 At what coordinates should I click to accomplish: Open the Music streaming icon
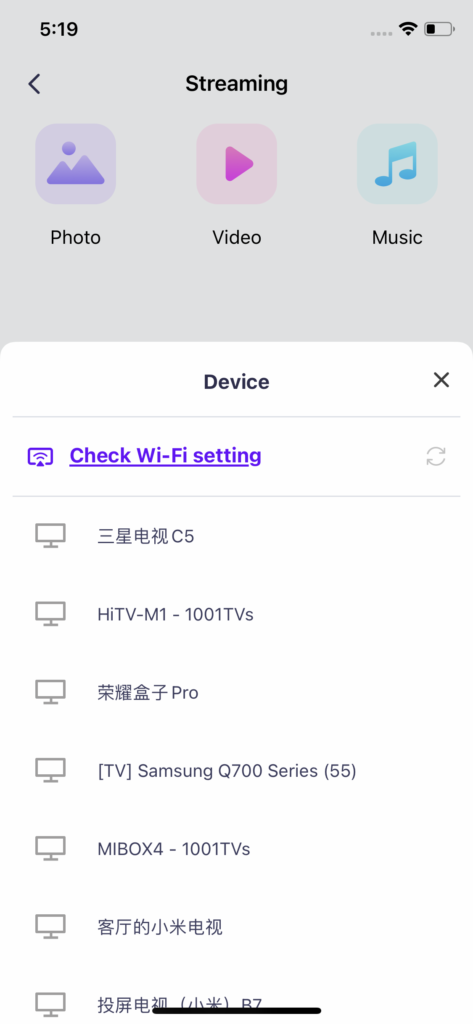(397, 164)
